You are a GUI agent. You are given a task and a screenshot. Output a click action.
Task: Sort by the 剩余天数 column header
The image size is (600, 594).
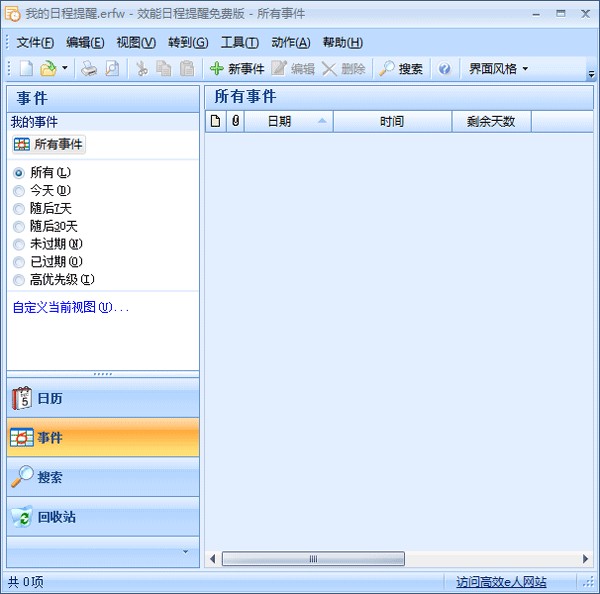click(491, 122)
